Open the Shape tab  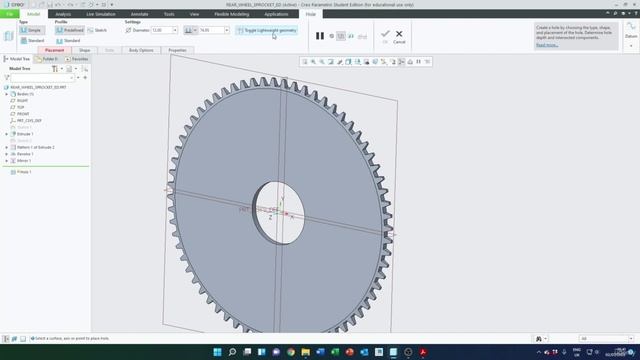[84, 50]
